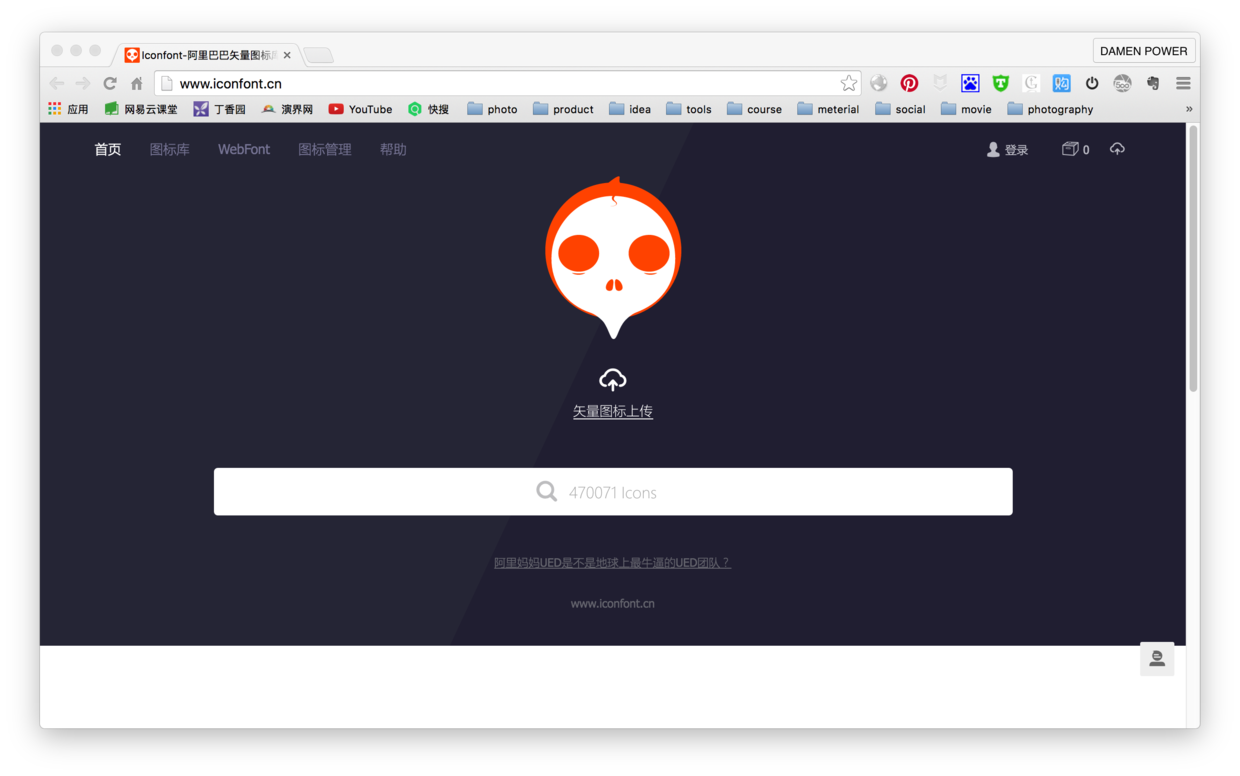Open the icon cart showing 0

(1075, 149)
